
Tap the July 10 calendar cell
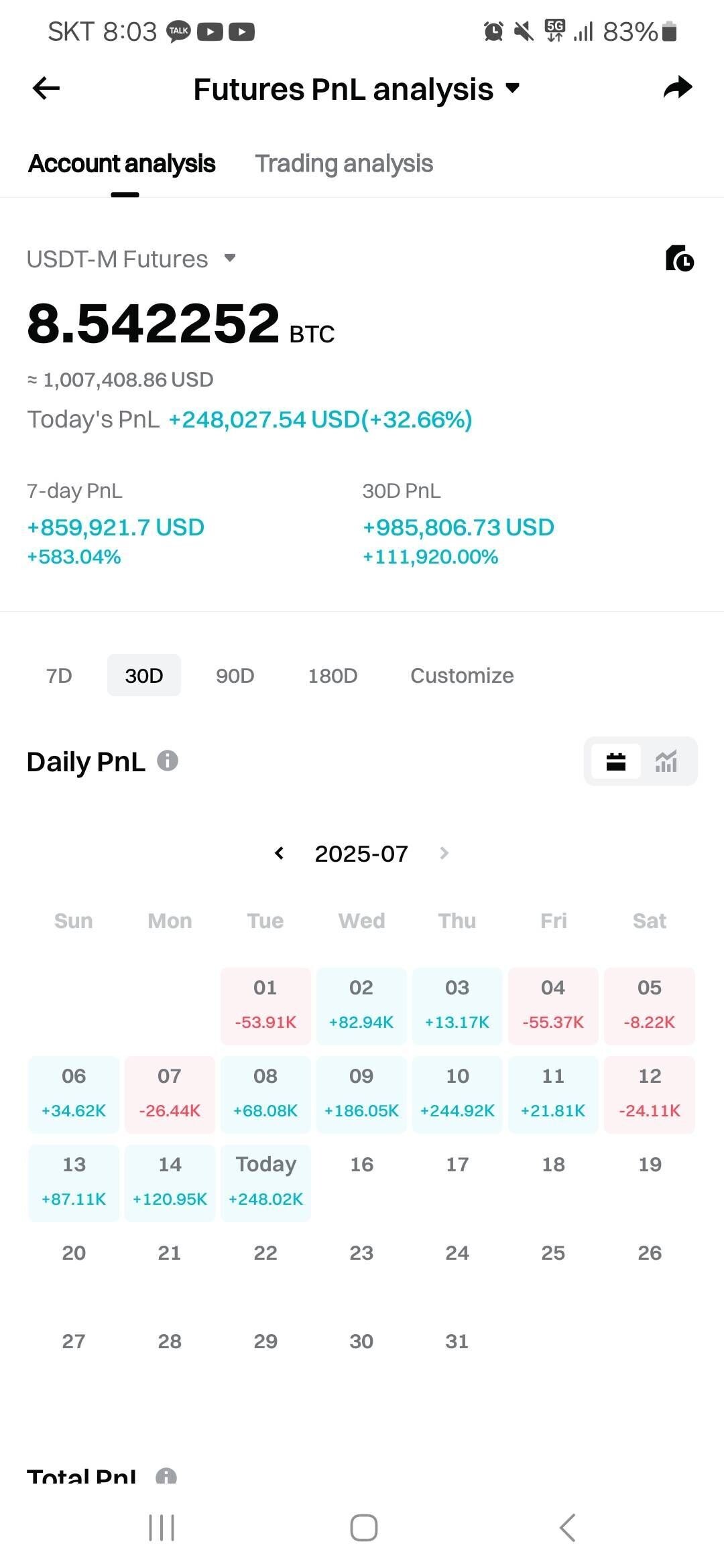pyautogui.click(x=457, y=1094)
